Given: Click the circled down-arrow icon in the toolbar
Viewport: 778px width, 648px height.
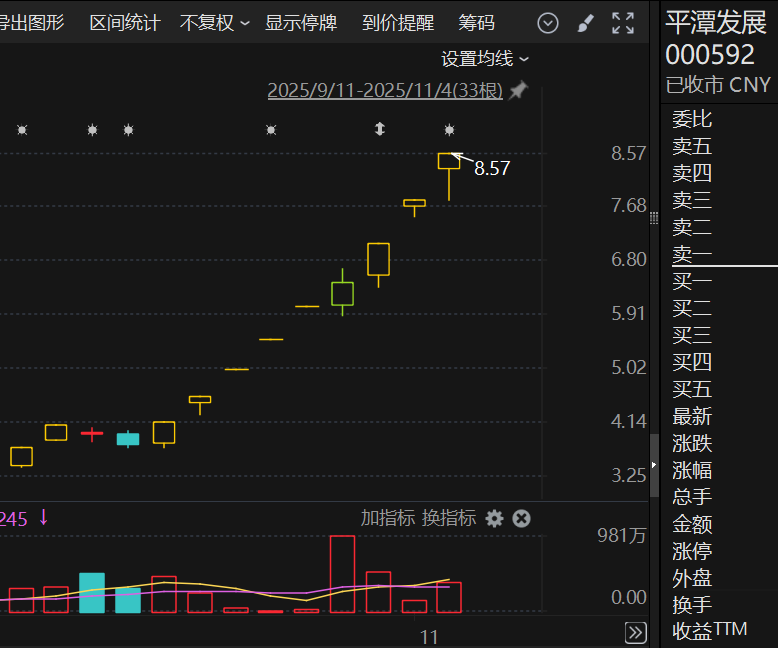Looking at the screenshot, I should [548, 23].
